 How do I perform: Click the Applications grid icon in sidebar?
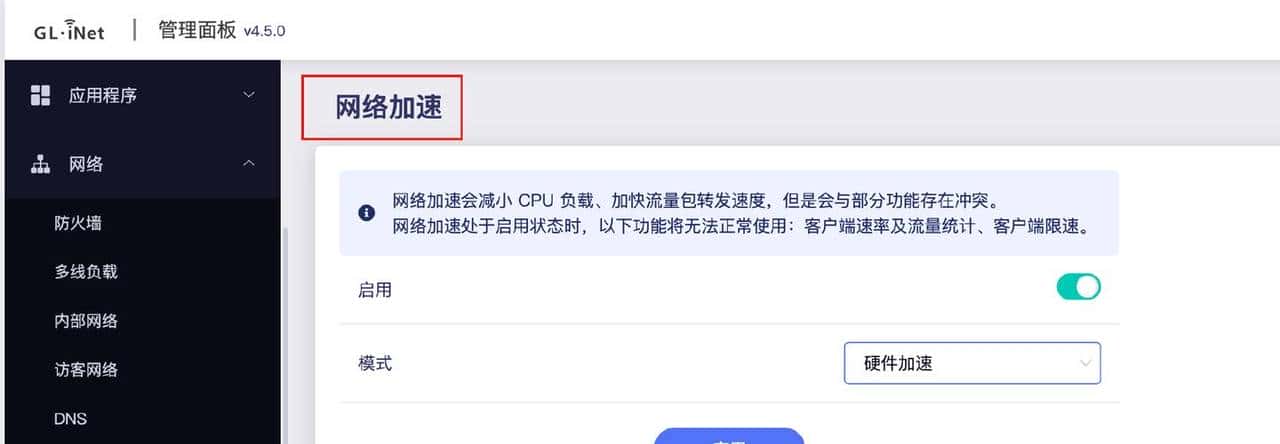pyautogui.click(x=40, y=95)
